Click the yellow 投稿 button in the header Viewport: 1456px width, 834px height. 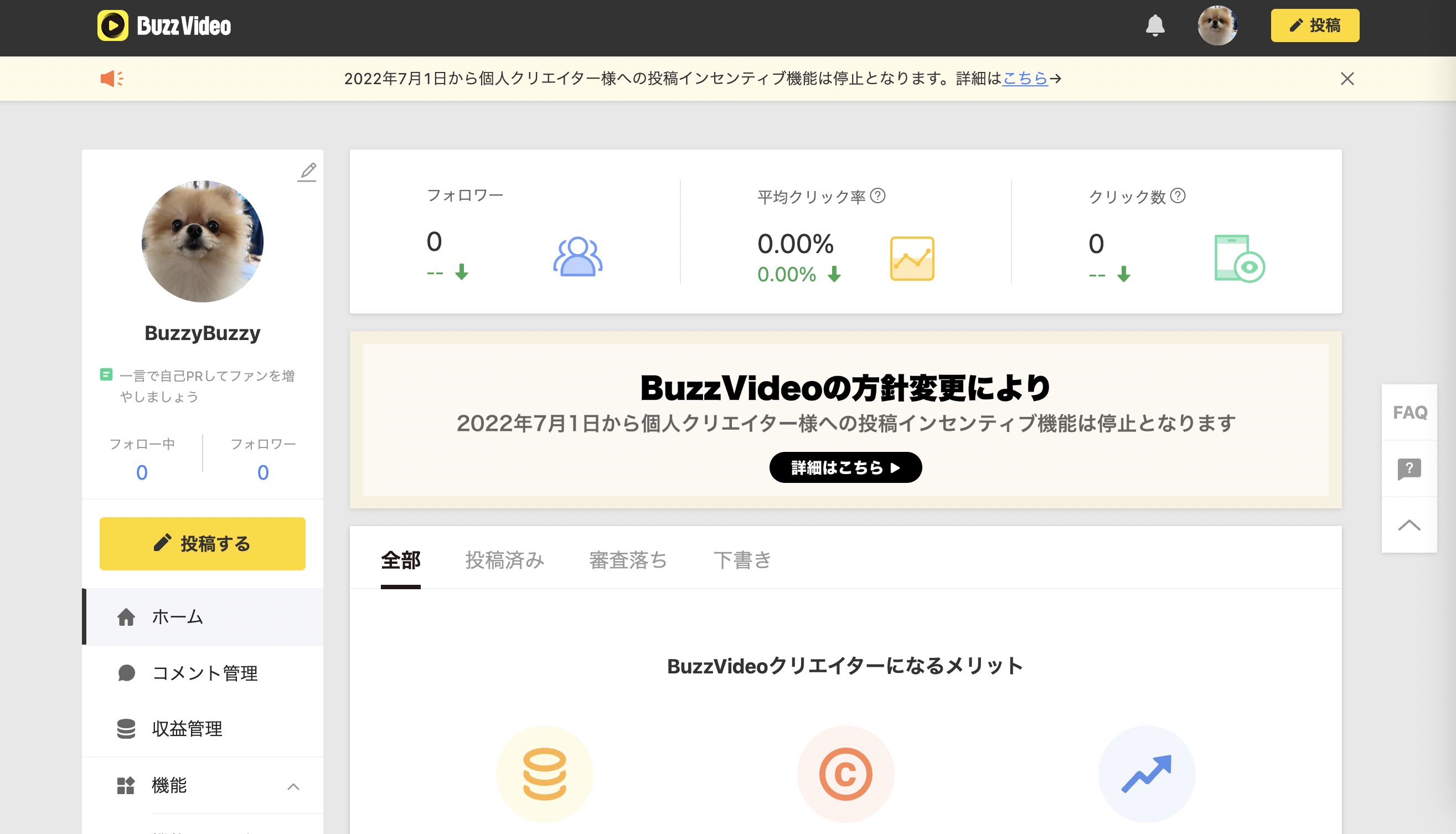[x=1315, y=26]
